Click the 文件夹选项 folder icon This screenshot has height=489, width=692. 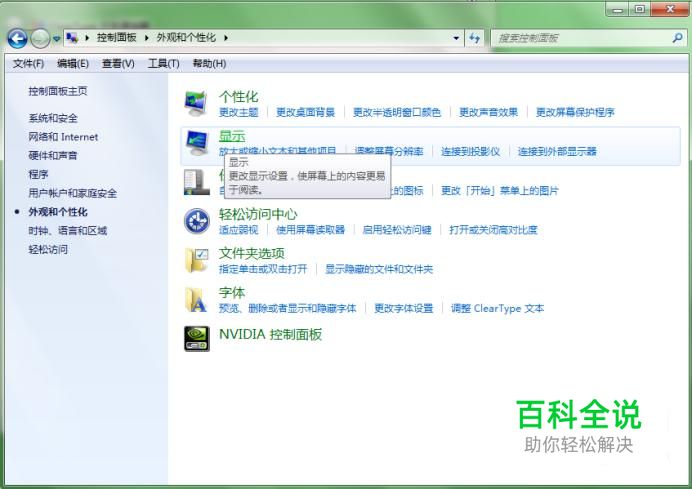tap(197, 260)
